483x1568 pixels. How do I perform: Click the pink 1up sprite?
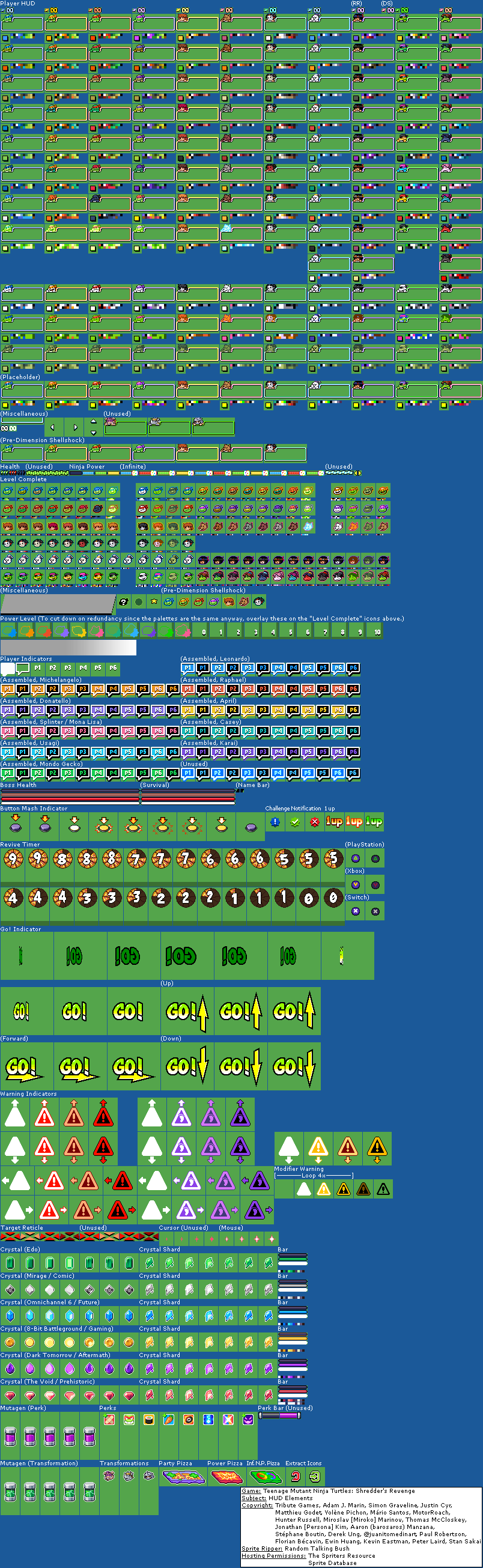tap(354, 821)
